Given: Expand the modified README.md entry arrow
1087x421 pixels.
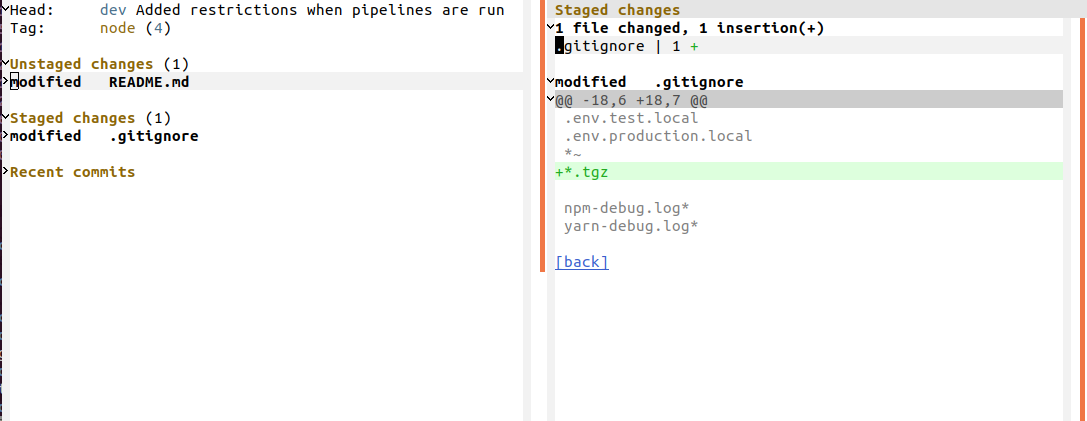Looking at the screenshot, I should (5, 82).
